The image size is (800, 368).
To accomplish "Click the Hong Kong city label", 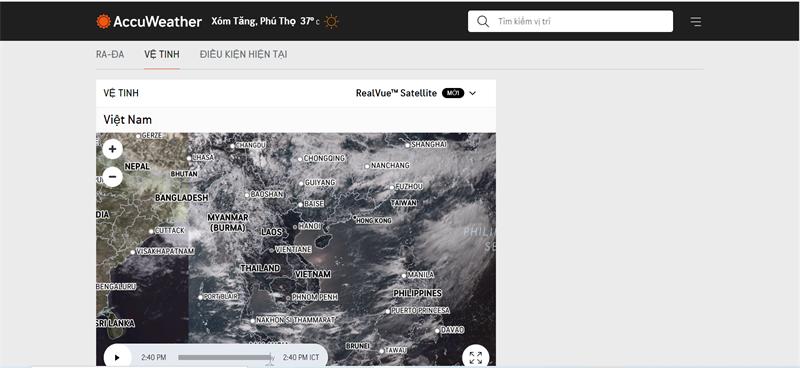I will (x=374, y=220).
